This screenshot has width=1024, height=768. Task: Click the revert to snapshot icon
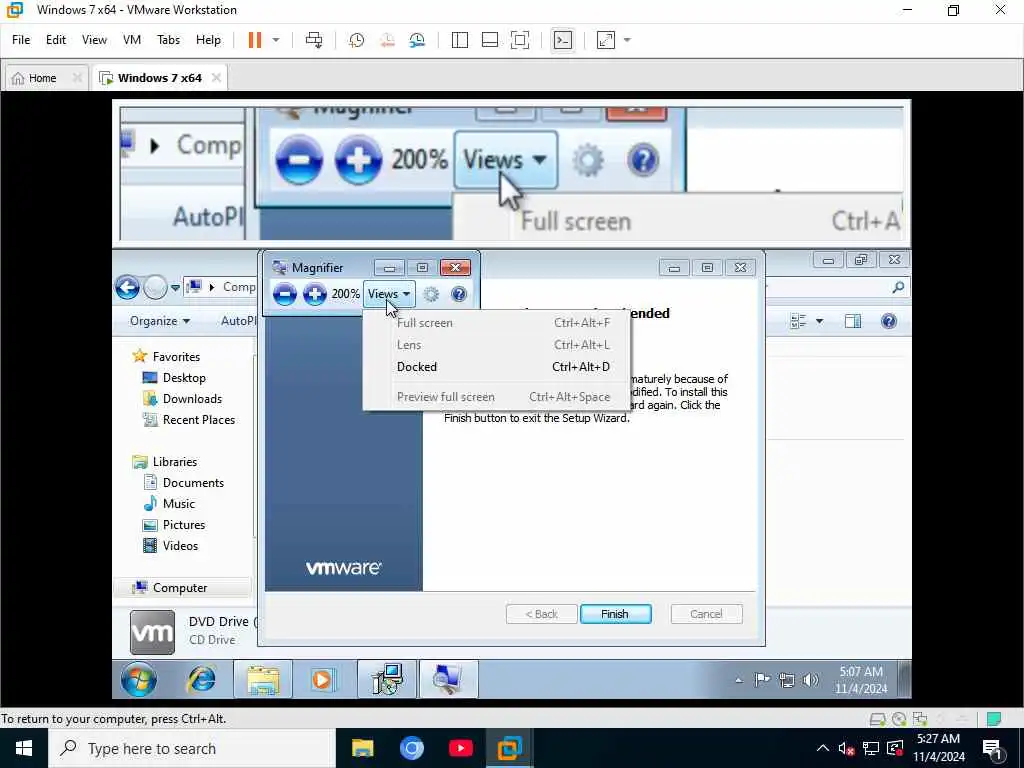click(x=387, y=40)
